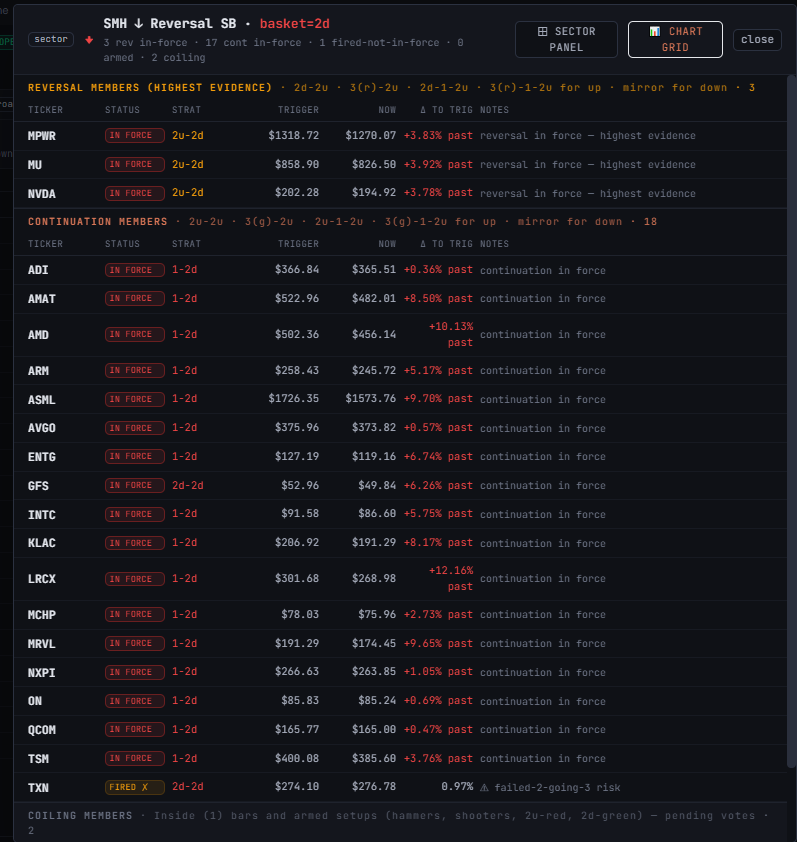Select the LRCX ticker

click(42, 579)
